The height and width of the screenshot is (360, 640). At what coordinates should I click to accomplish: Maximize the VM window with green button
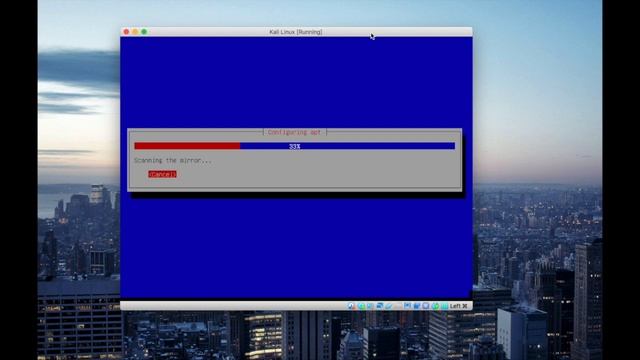point(144,32)
